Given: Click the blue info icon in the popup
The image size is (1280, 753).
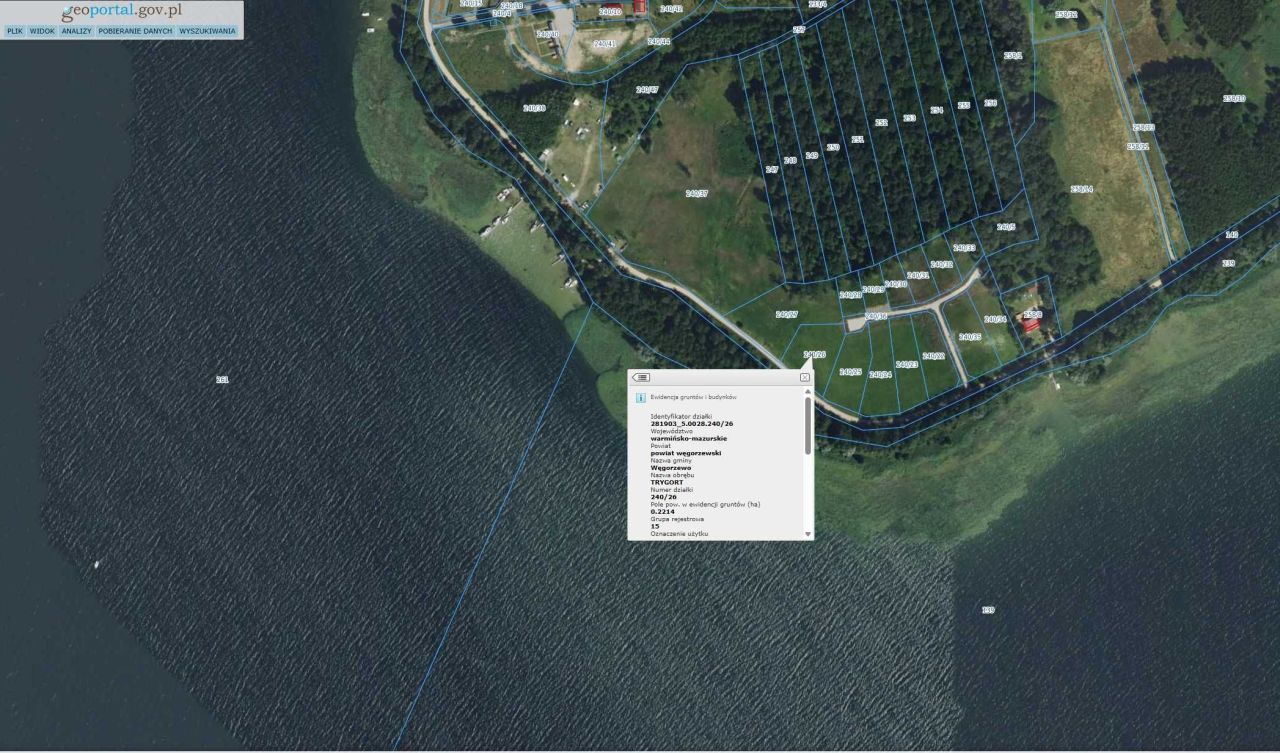Looking at the screenshot, I should pos(640,397).
